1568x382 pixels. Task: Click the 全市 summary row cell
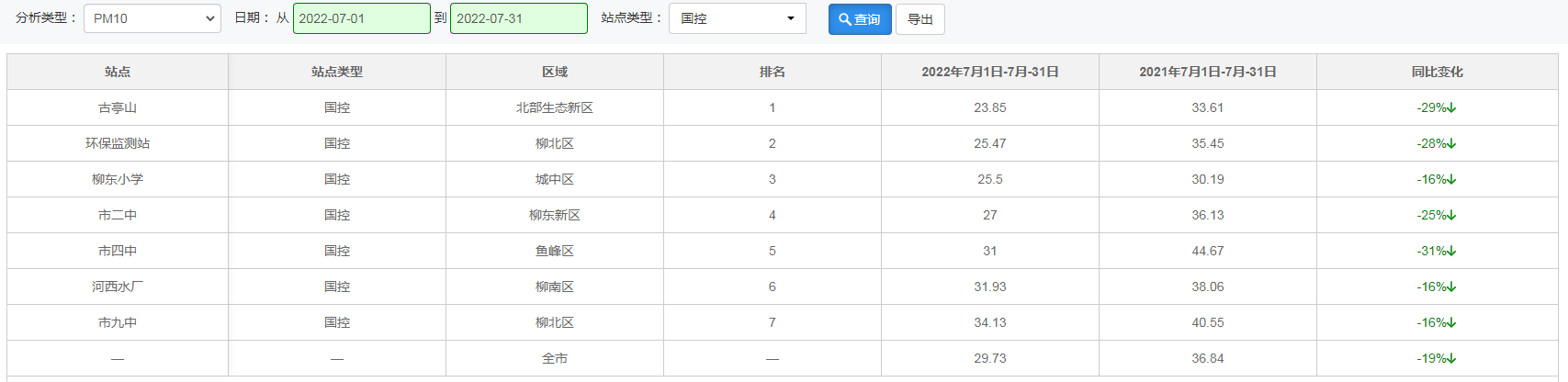pyautogui.click(x=555, y=358)
